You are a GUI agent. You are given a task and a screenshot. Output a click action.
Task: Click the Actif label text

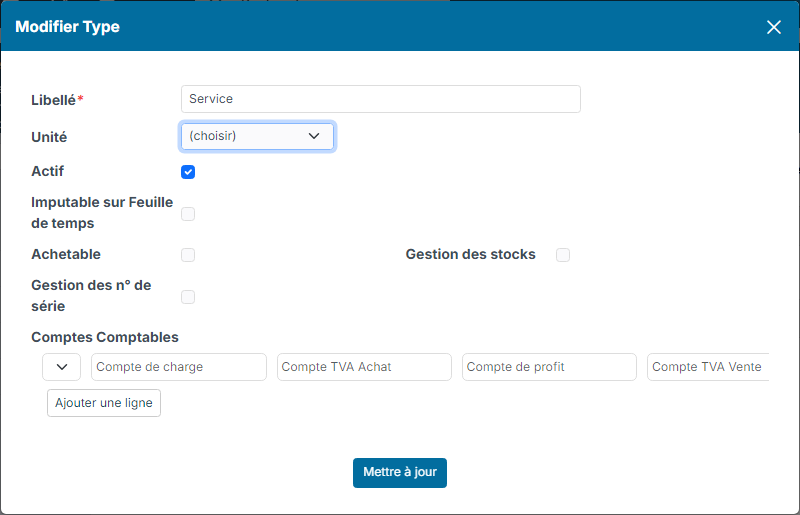click(x=47, y=171)
